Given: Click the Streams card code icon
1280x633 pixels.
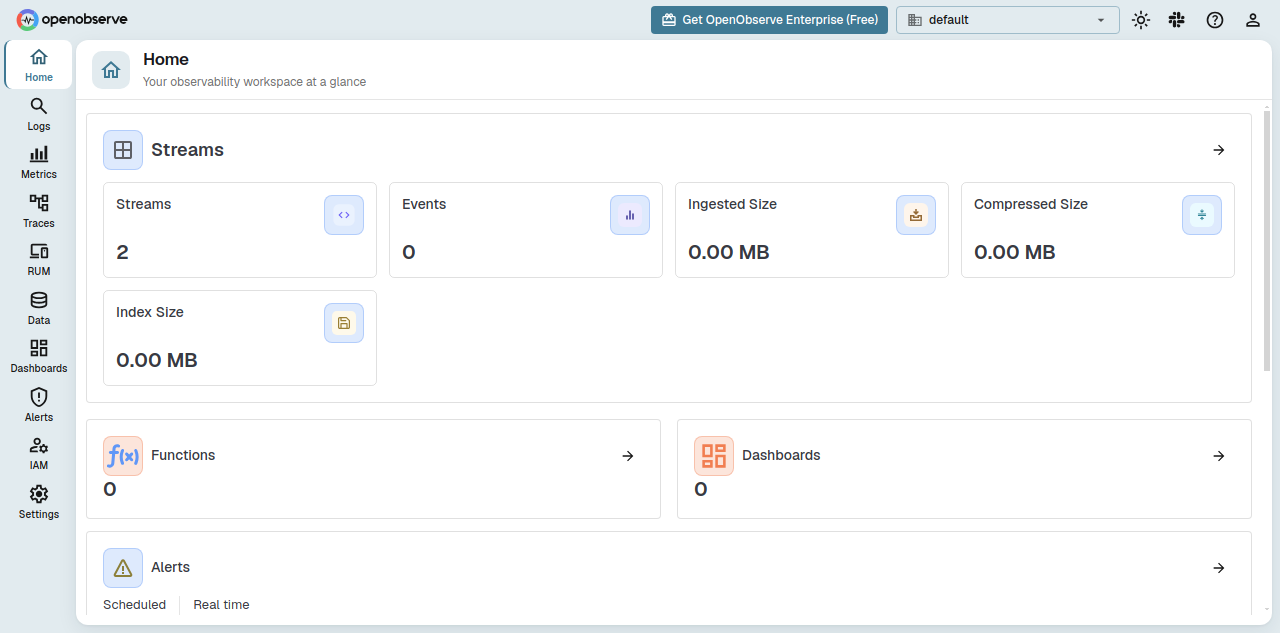Looking at the screenshot, I should tap(344, 215).
